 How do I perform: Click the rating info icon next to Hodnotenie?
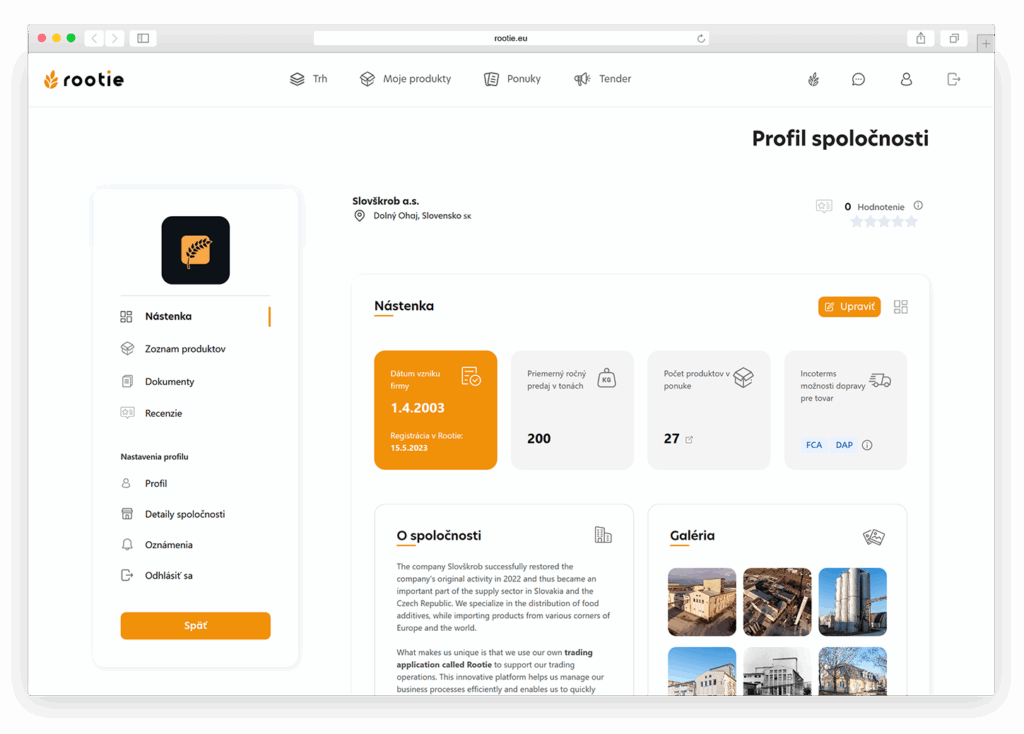click(x=918, y=206)
